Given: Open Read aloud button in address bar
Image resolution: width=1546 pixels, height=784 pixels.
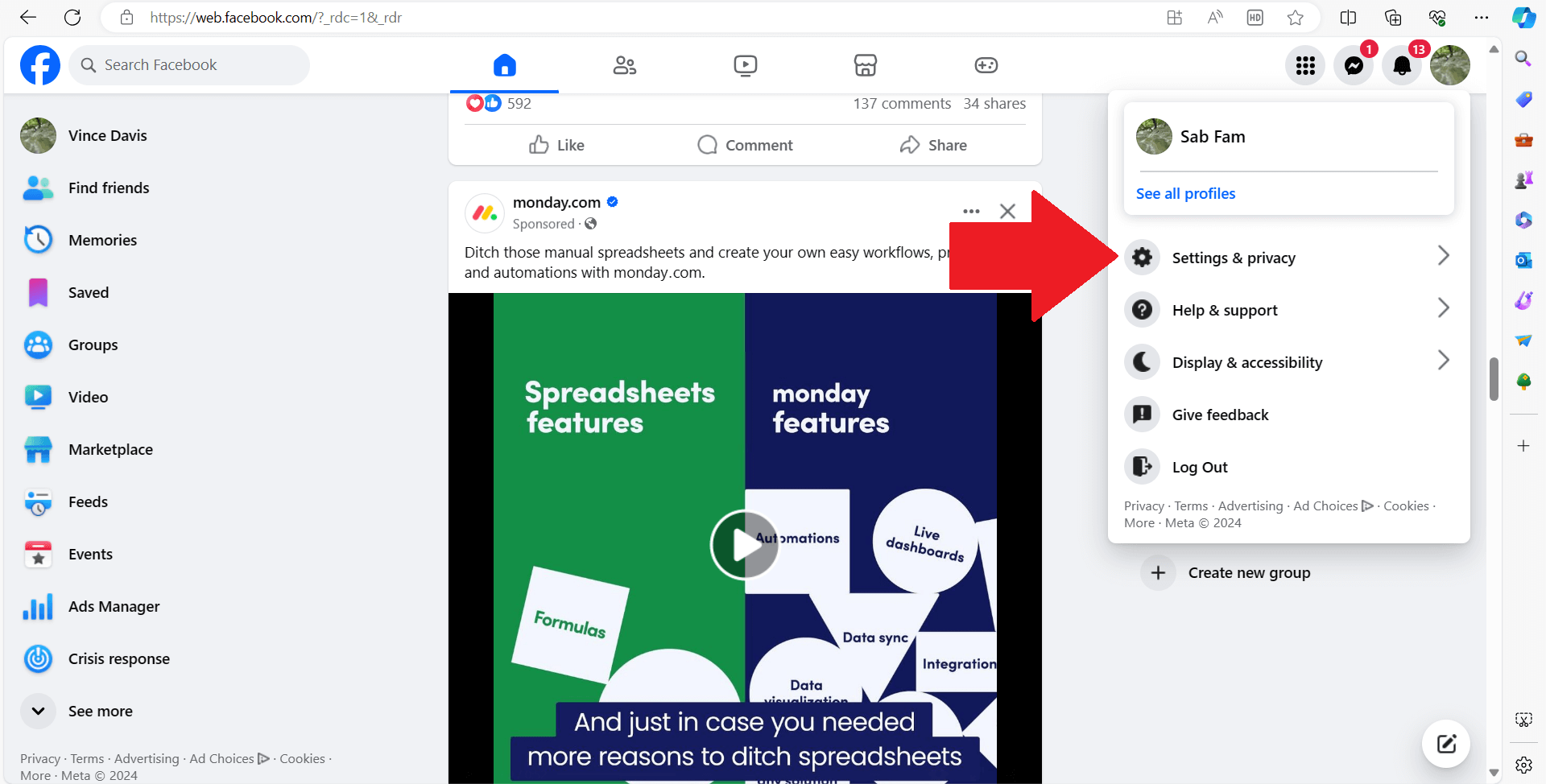Looking at the screenshot, I should 1215,18.
